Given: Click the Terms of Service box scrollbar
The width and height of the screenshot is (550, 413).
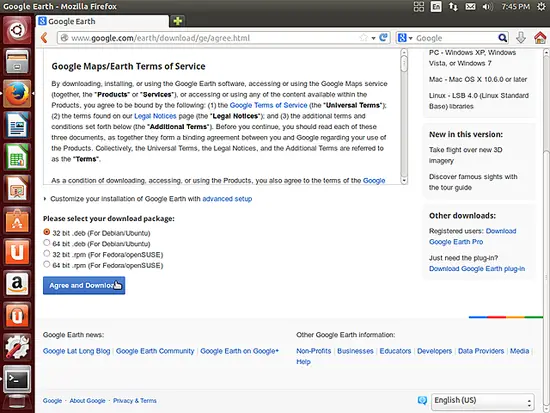Looking at the screenshot, I should pyautogui.click(x=404, y=116).
